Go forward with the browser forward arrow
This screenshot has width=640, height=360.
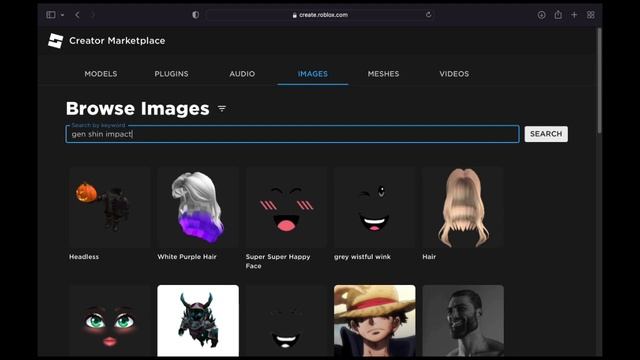(x=93, y=15)
